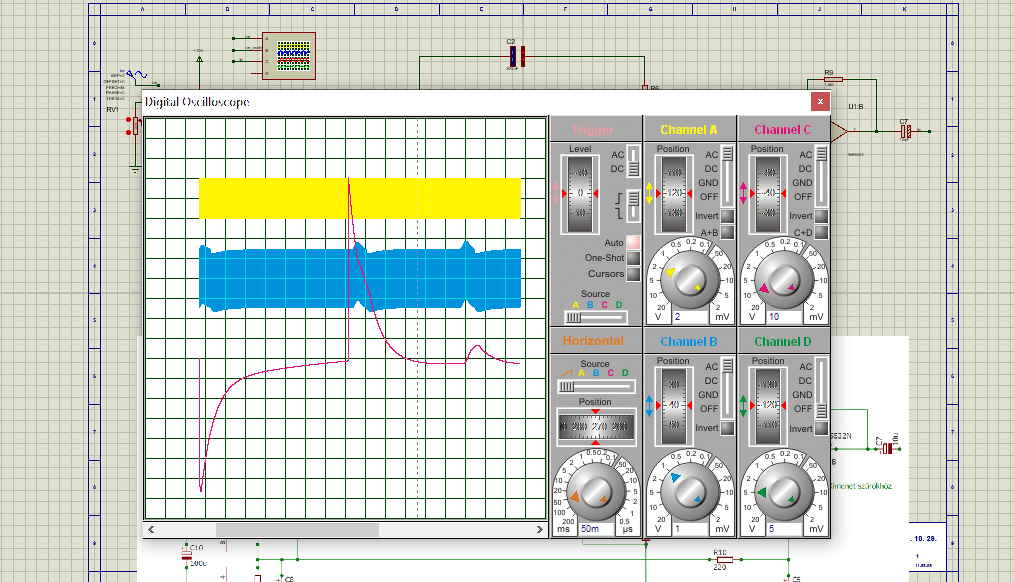Click the Horizontal timebase knob
Screen dimensions: 1014x582
pos(594,492)
